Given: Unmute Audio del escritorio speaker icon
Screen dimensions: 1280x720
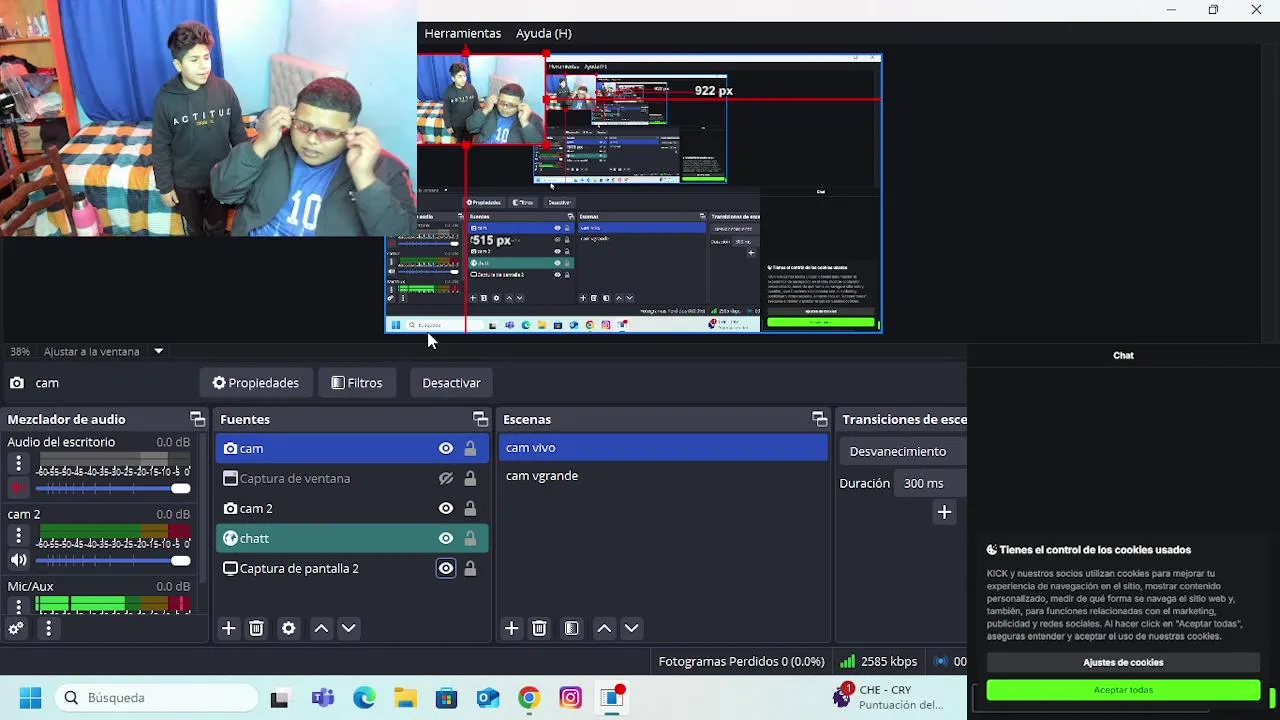Looking at the screenshot, I should 18,488.
